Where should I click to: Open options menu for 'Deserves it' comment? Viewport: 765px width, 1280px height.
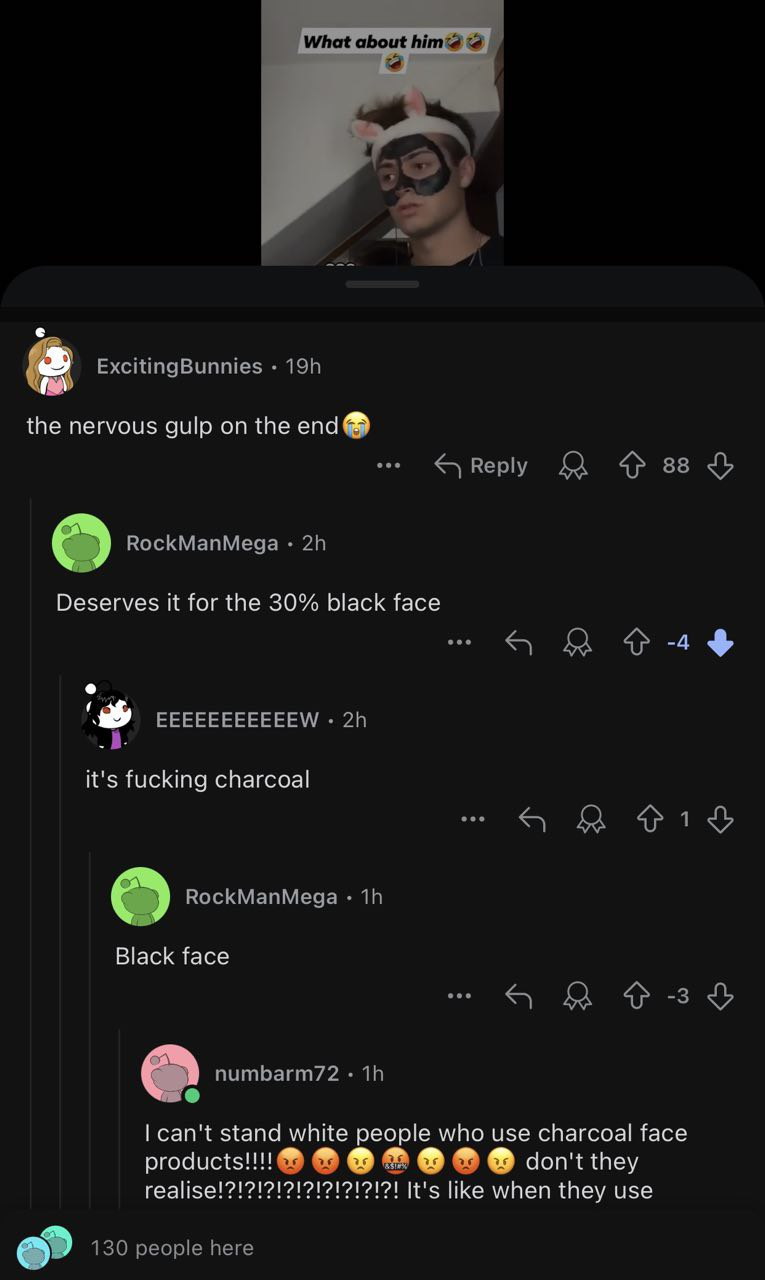click(x=459, y=643)
